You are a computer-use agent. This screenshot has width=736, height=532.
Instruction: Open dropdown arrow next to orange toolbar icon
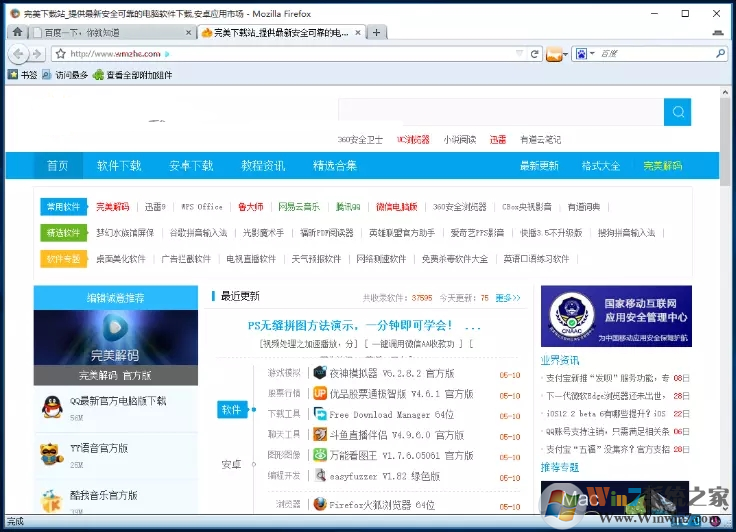566,53
